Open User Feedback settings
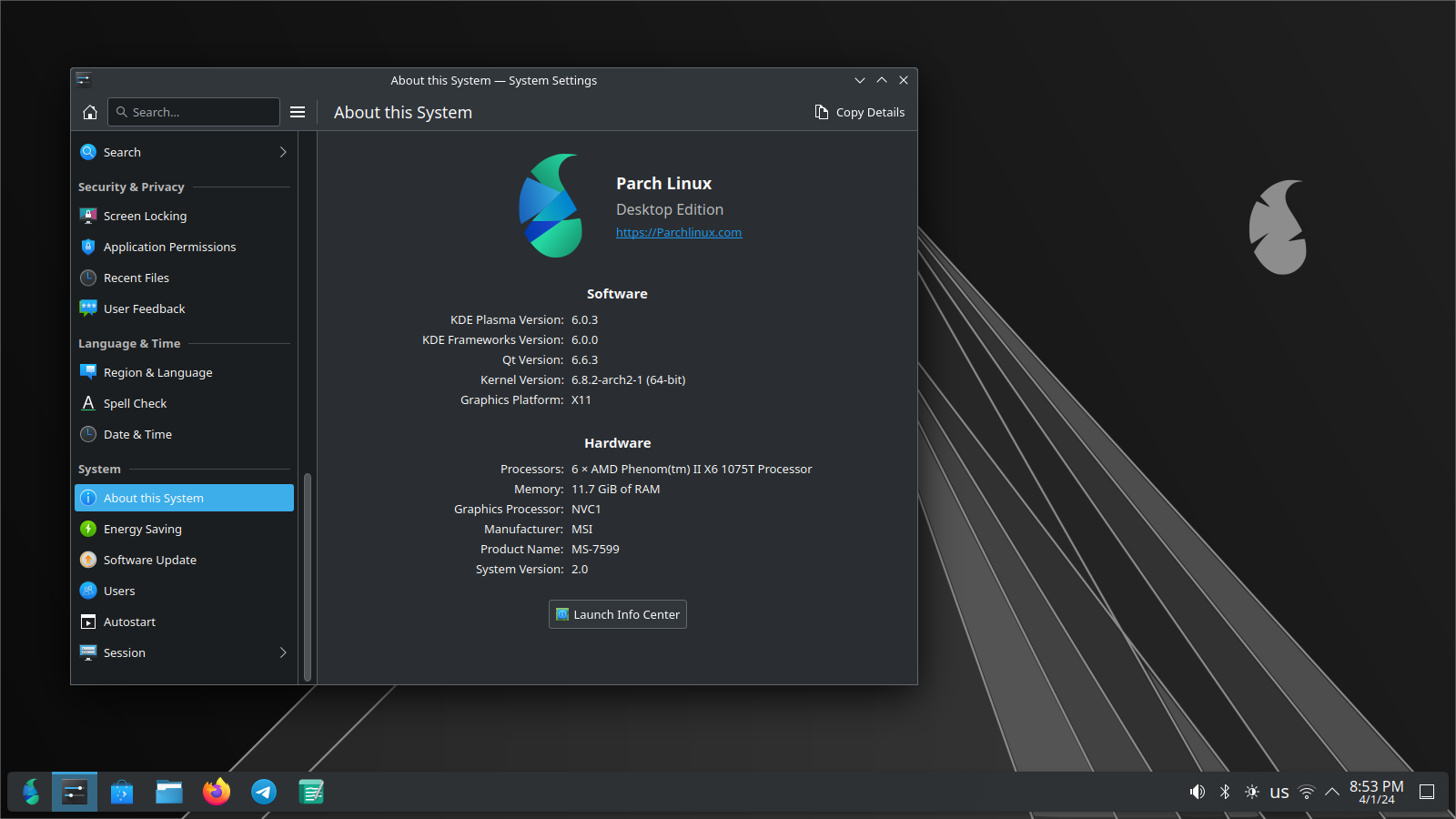This screenshot has height=819, width=1456. click(184, 308)
